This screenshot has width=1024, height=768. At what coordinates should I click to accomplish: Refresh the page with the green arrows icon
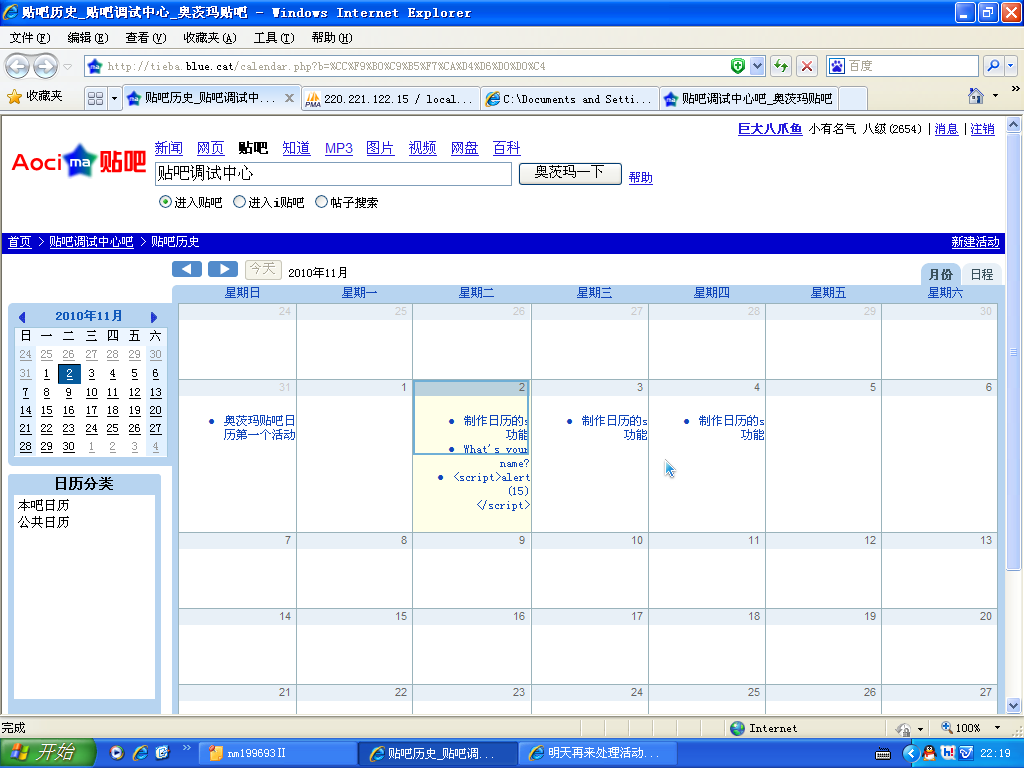[780, 66]
